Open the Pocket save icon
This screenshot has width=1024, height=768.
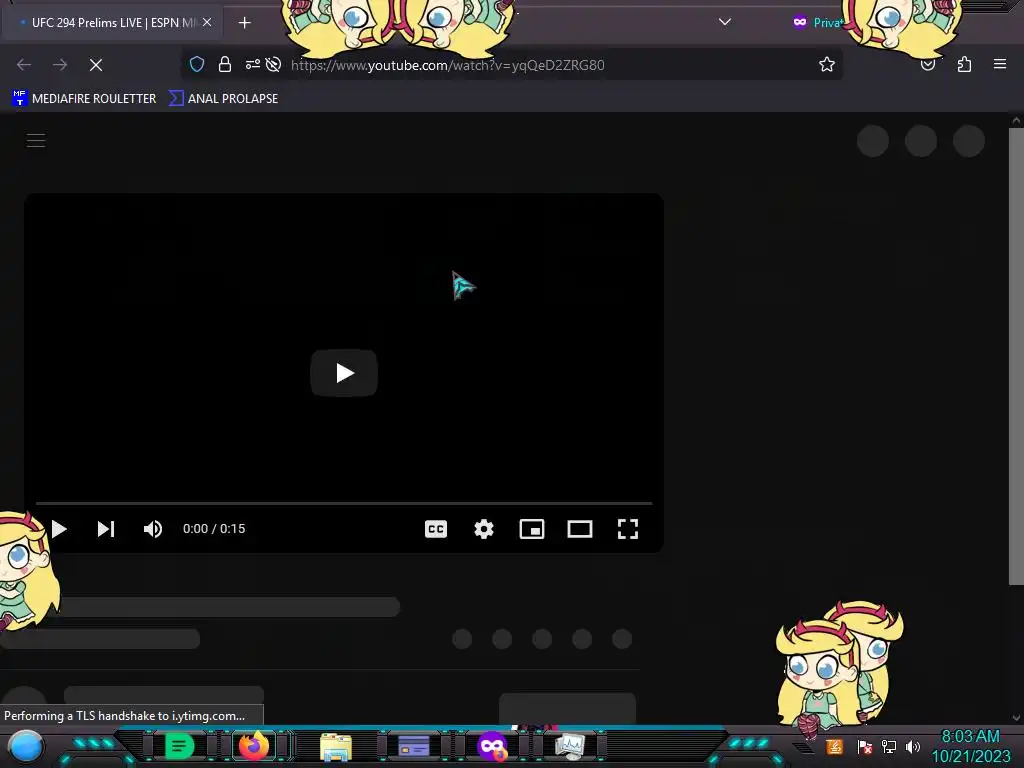tap(928, 64)
